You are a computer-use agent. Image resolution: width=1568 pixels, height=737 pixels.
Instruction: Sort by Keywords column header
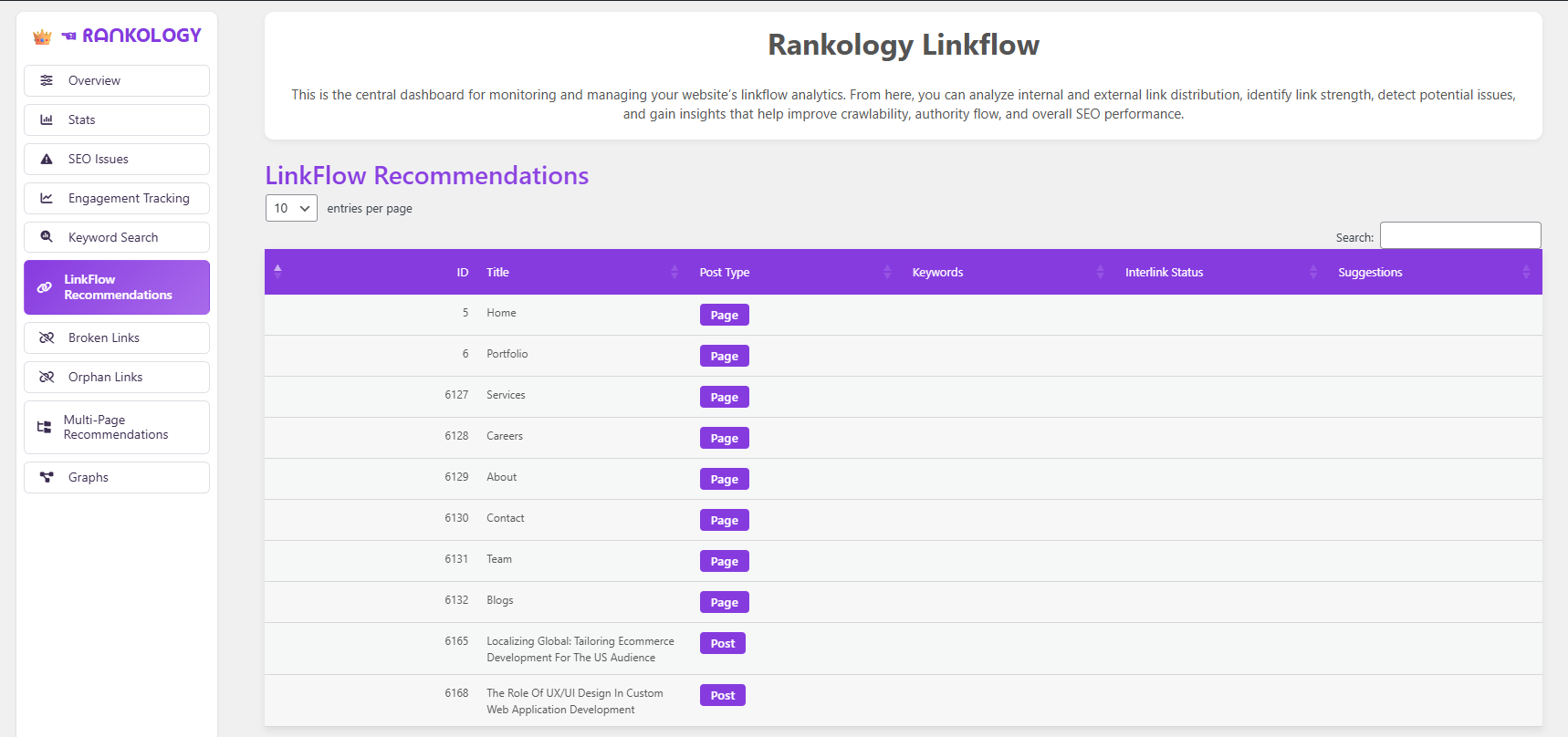coord(937,272)
